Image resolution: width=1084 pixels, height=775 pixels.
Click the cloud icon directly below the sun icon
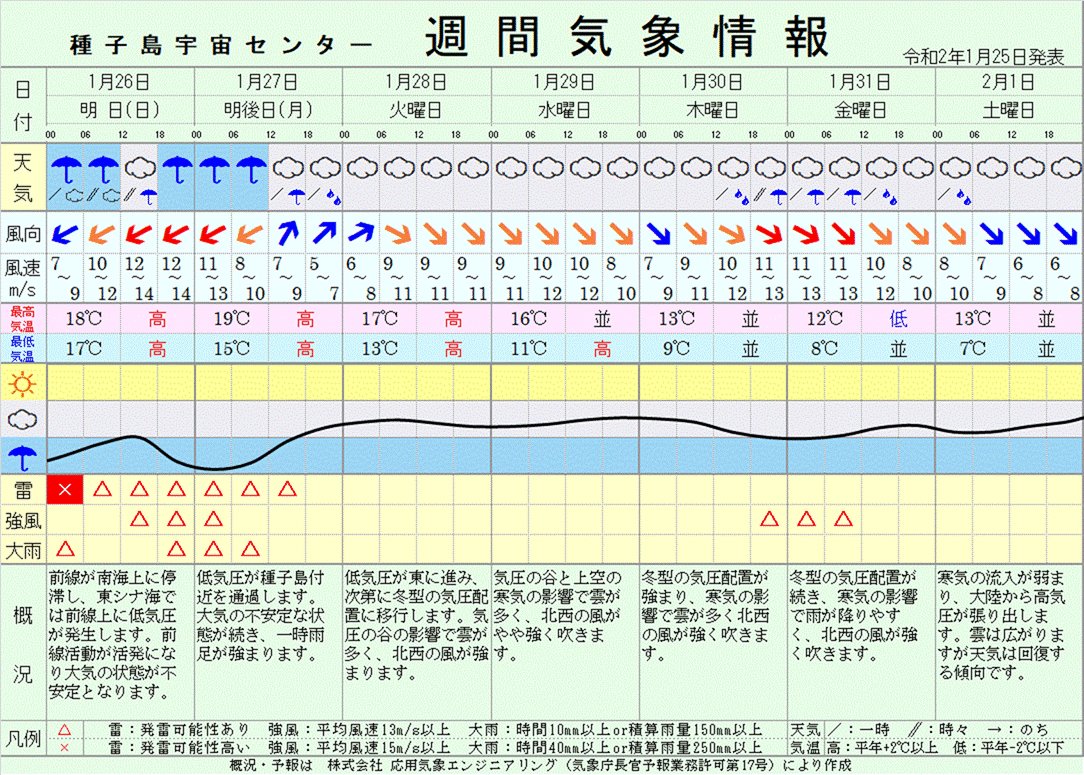22,420
